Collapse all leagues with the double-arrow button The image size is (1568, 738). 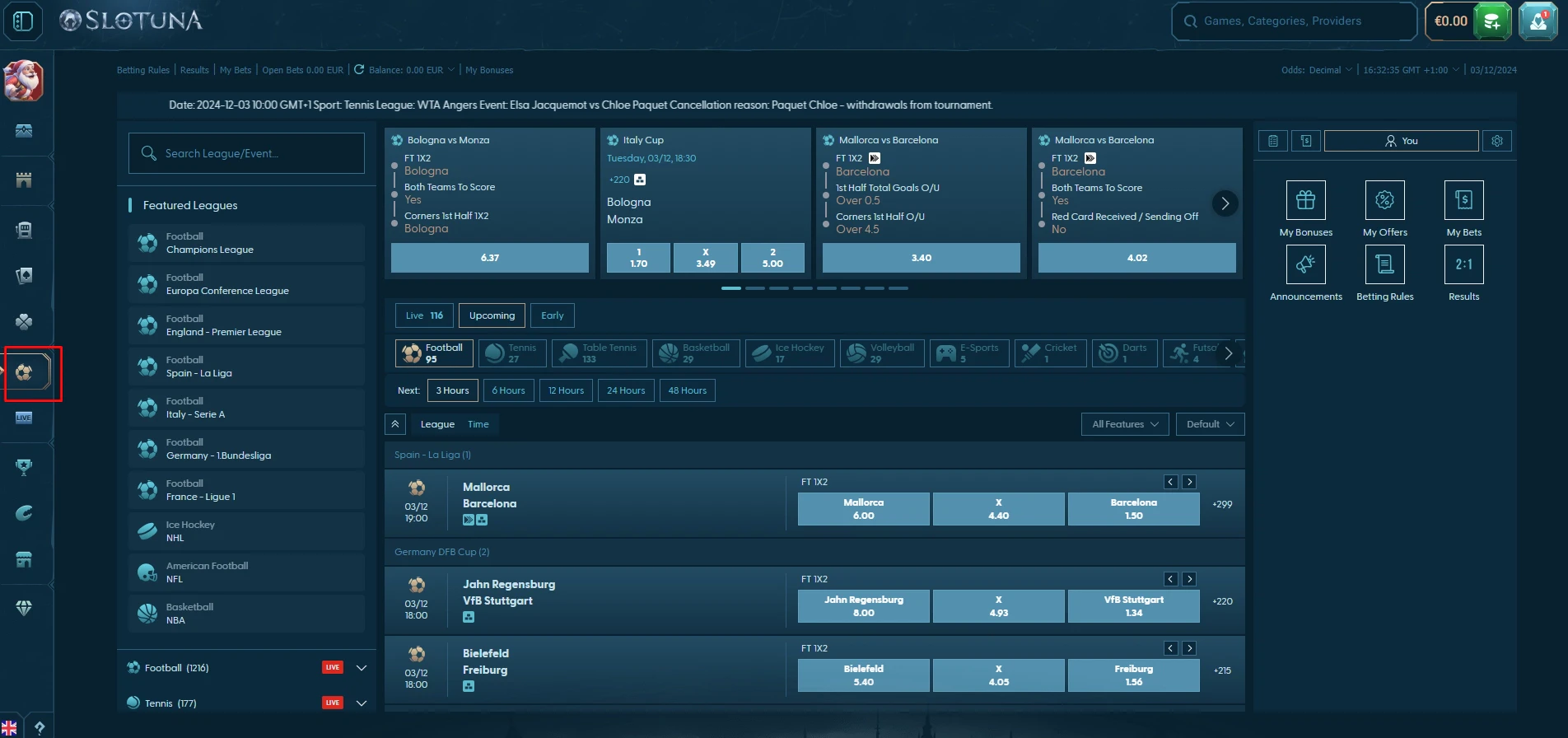(395, 424)
